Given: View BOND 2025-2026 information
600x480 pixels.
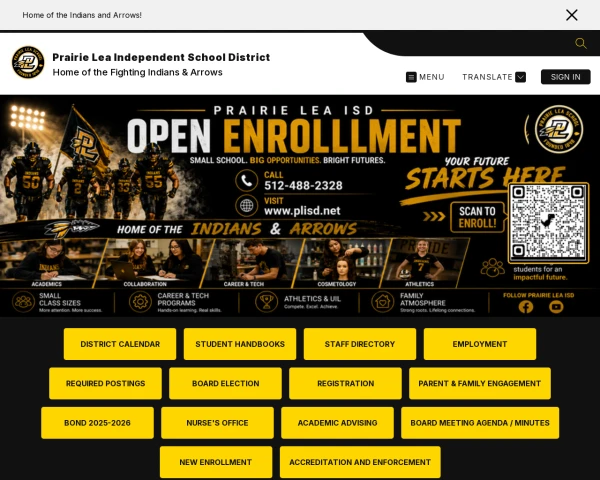Looking at the screenshot, I should click(x=97, y=423).
